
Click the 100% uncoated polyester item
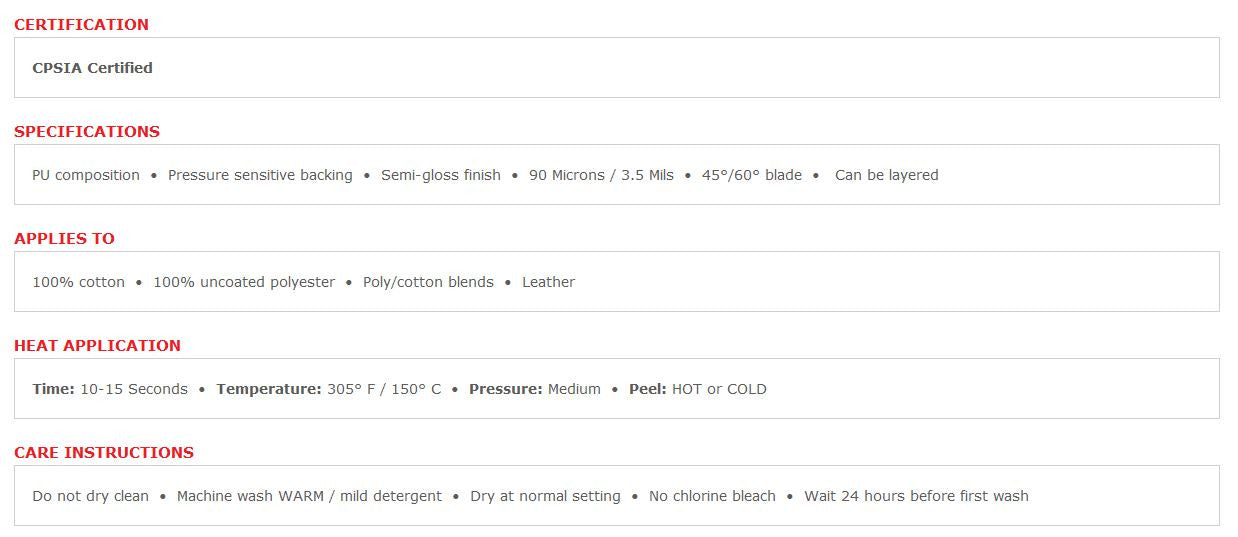point(244,282)
